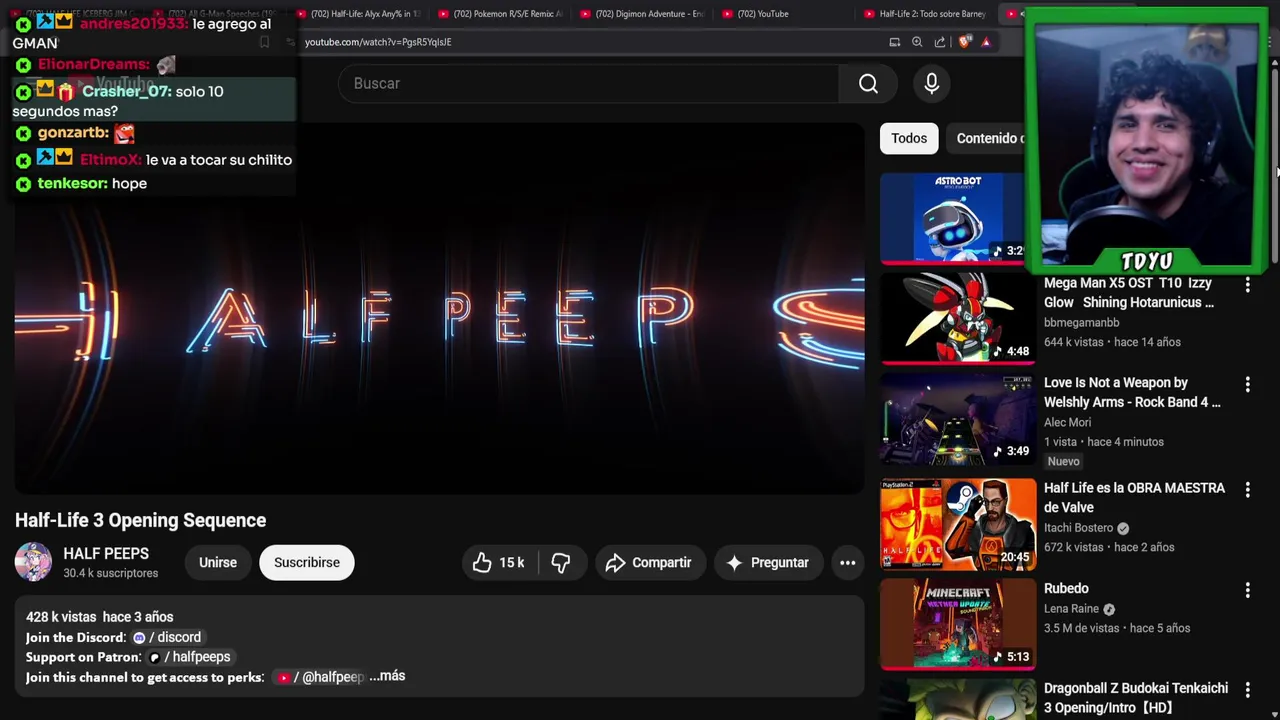This screenshot has width=1280, height=720.
Task: Open Mega Man X5 OST thumbnail
Action: pyautogui.click(x=958, y=318)
